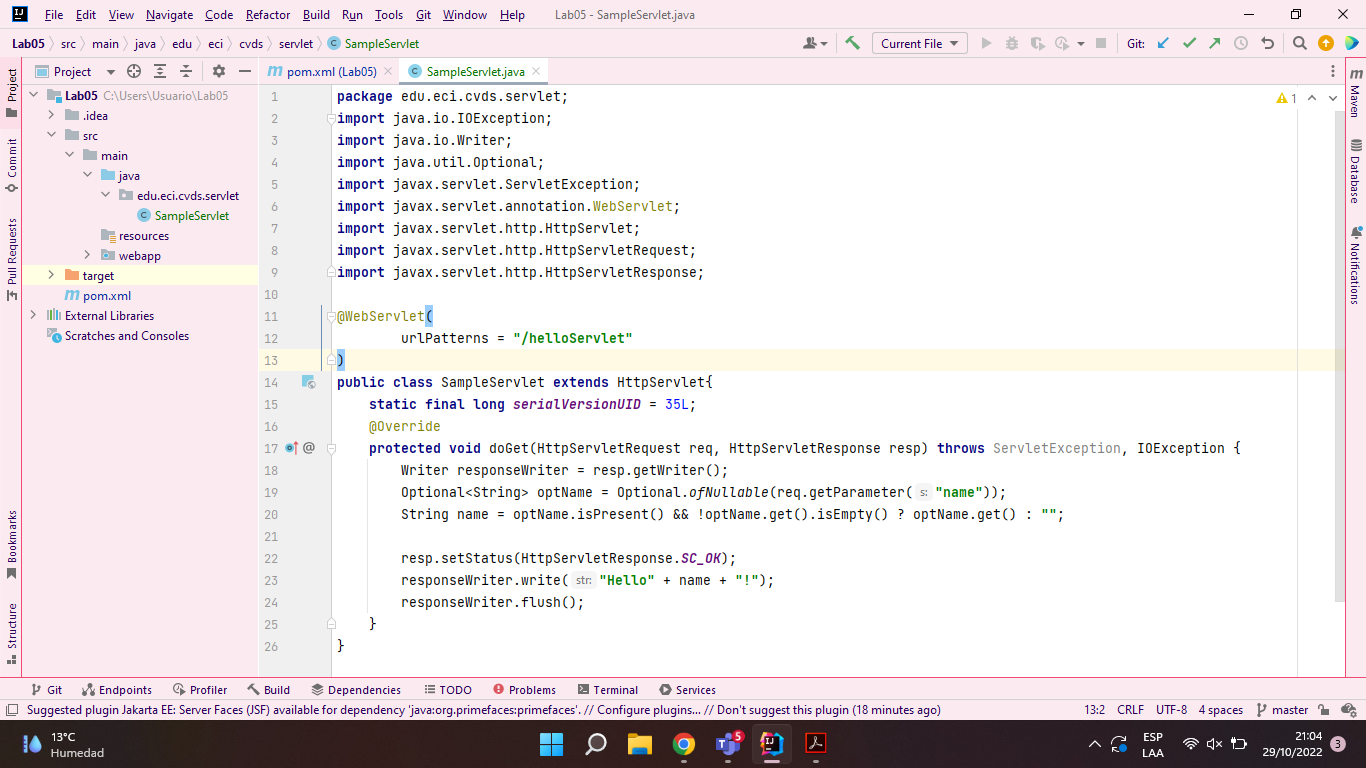
Task: Select SampleServlet file in project tree
Action: (184, 215)
